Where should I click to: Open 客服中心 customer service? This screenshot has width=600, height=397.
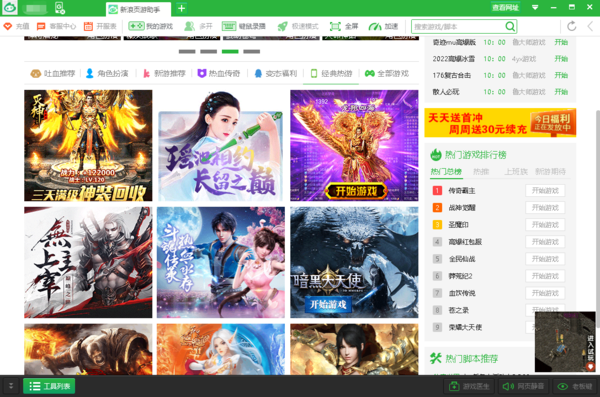pos(56,26)
